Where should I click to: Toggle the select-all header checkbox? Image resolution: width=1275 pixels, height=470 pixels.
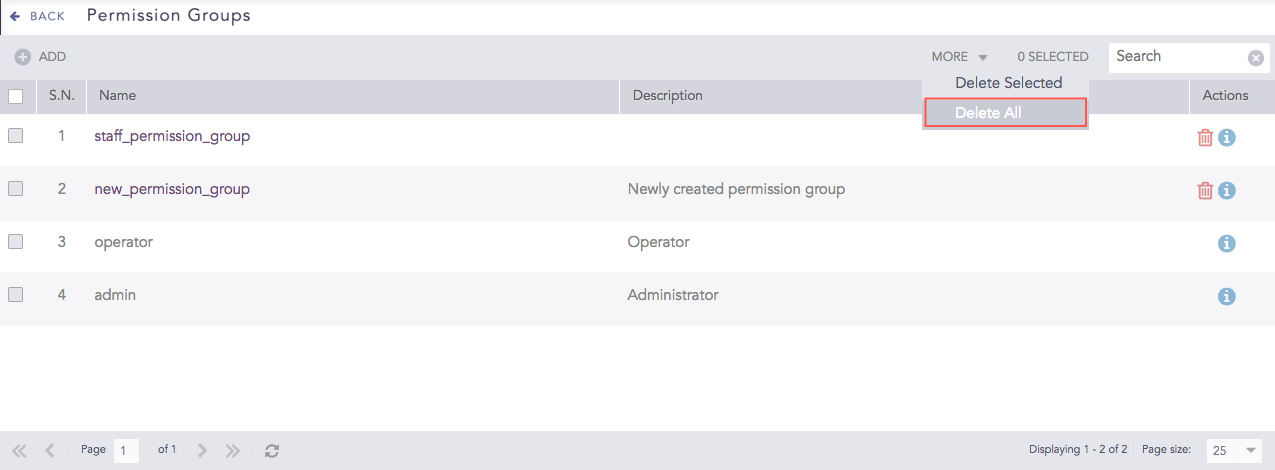coord(16,96)
